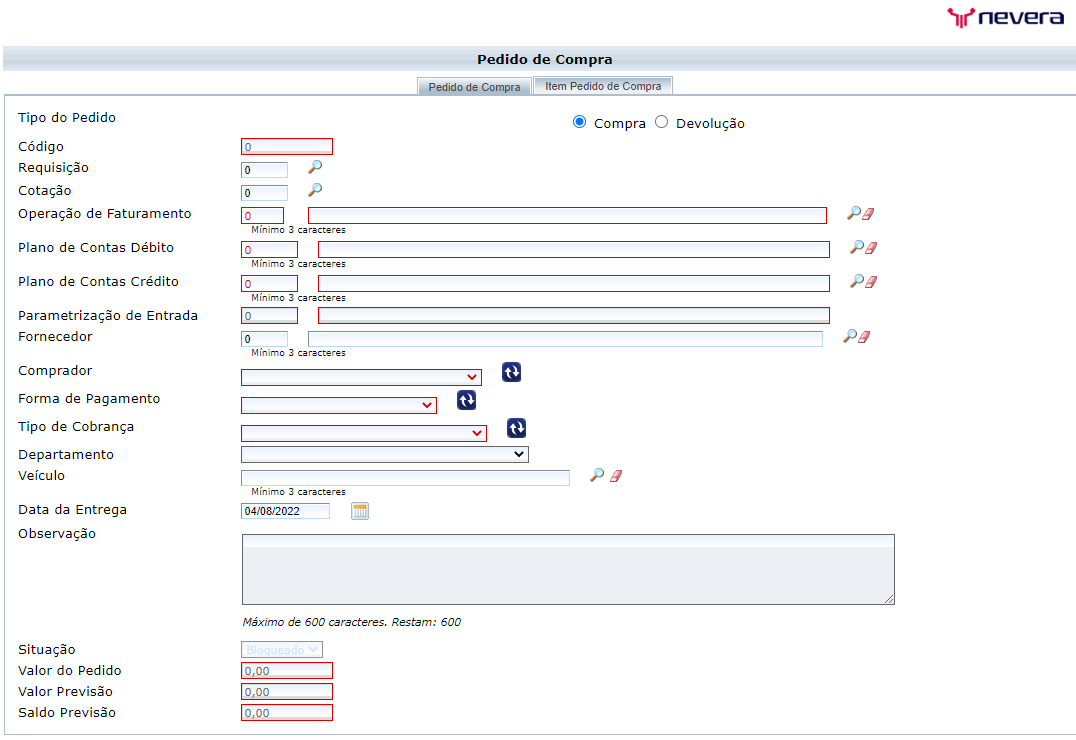
Task: Refresh the Comprador list
Action: point(511,372)
